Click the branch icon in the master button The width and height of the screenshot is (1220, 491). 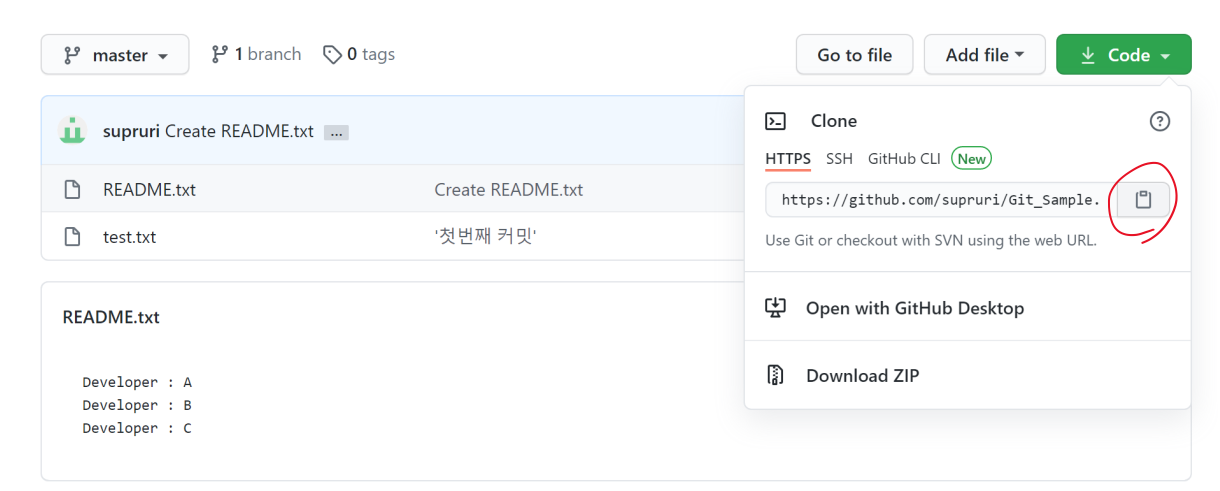point(72,55)
